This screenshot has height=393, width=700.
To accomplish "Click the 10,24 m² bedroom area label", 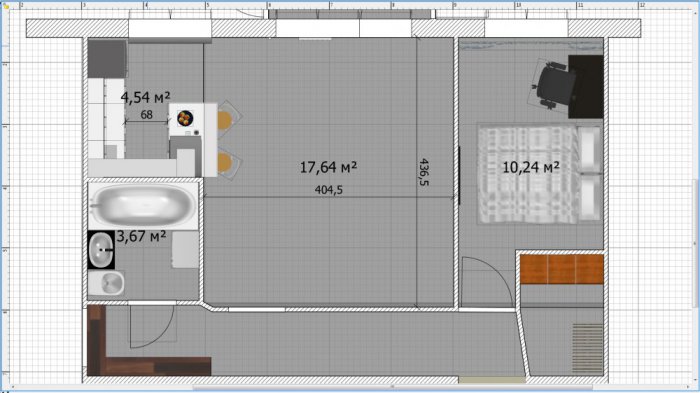I will tap(531, 167).
